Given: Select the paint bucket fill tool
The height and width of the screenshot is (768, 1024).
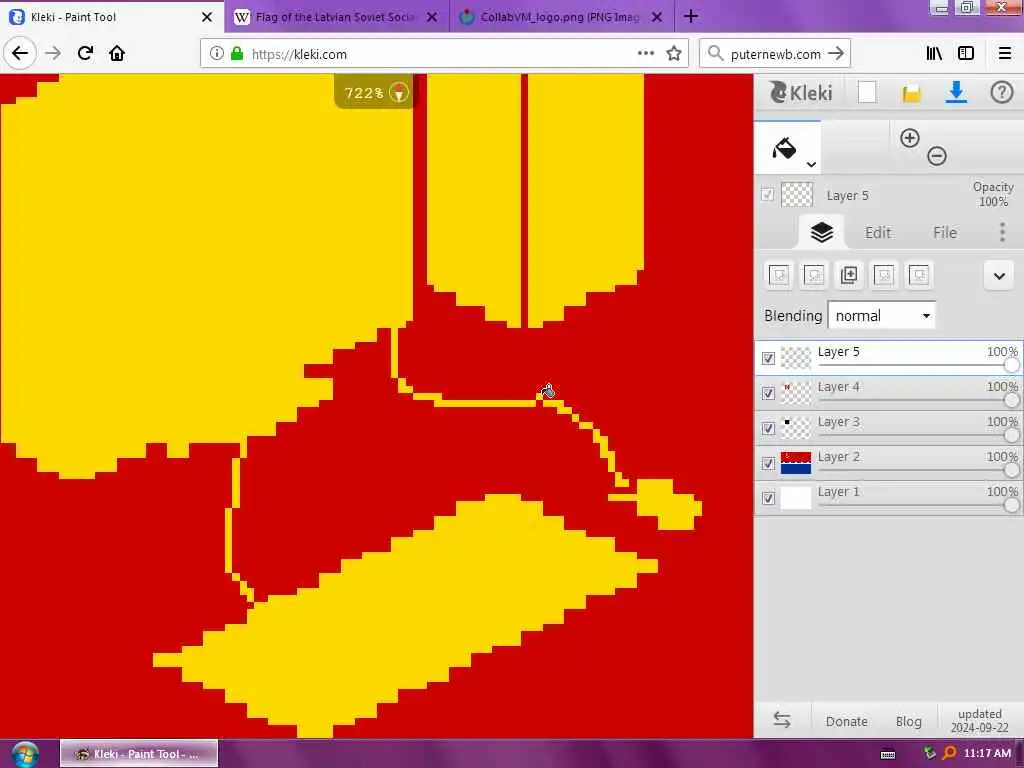Looking at the screenshot, I should (x=784, y=148).
